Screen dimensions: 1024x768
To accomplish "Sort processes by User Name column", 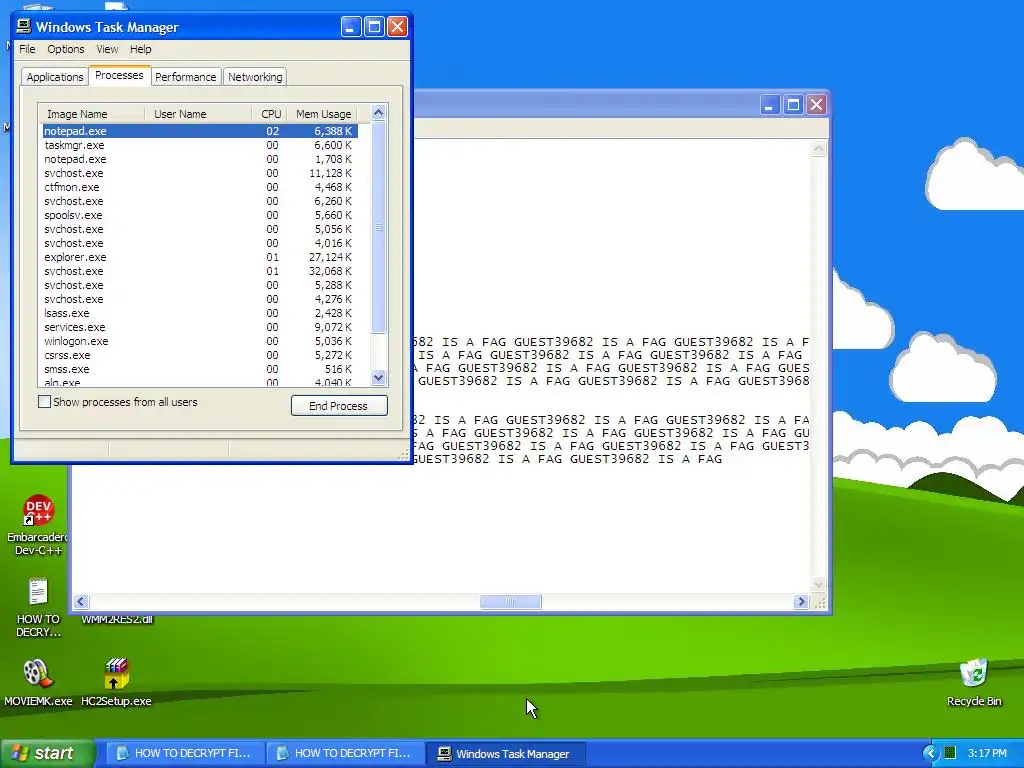I will coord(198,114).
